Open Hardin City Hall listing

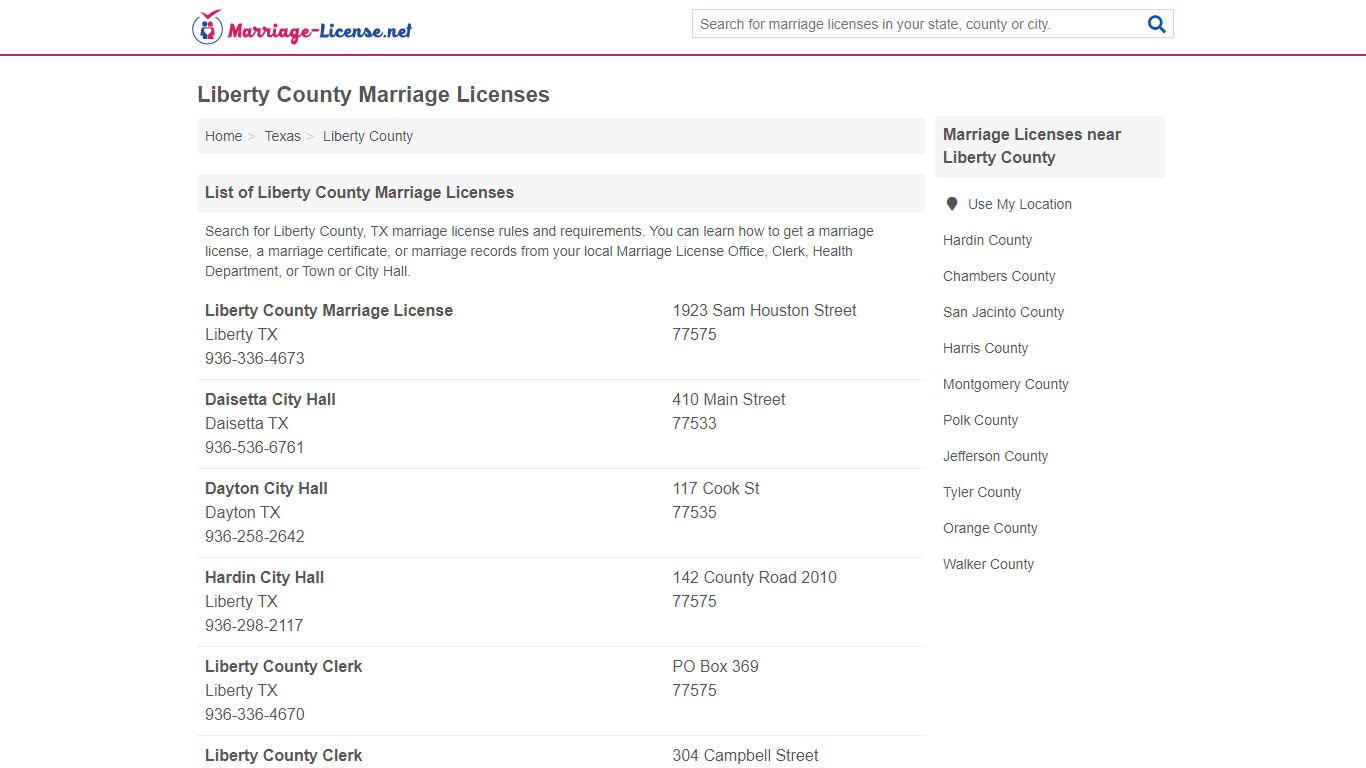[264, 577]
